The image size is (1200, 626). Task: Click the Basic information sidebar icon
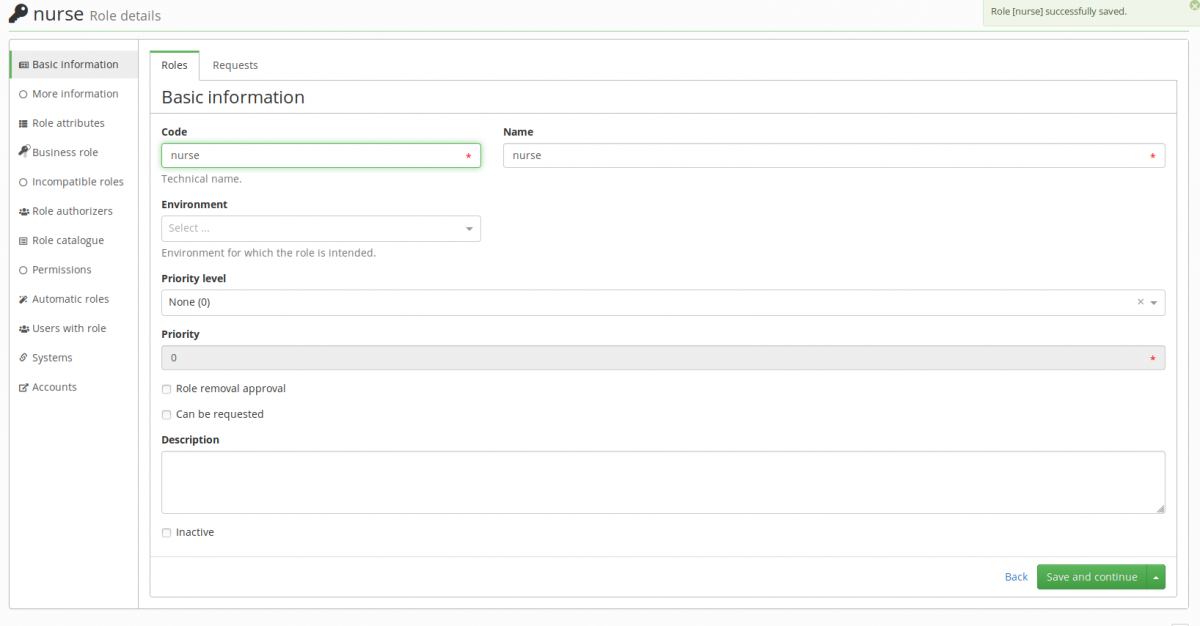coord(23,65)
